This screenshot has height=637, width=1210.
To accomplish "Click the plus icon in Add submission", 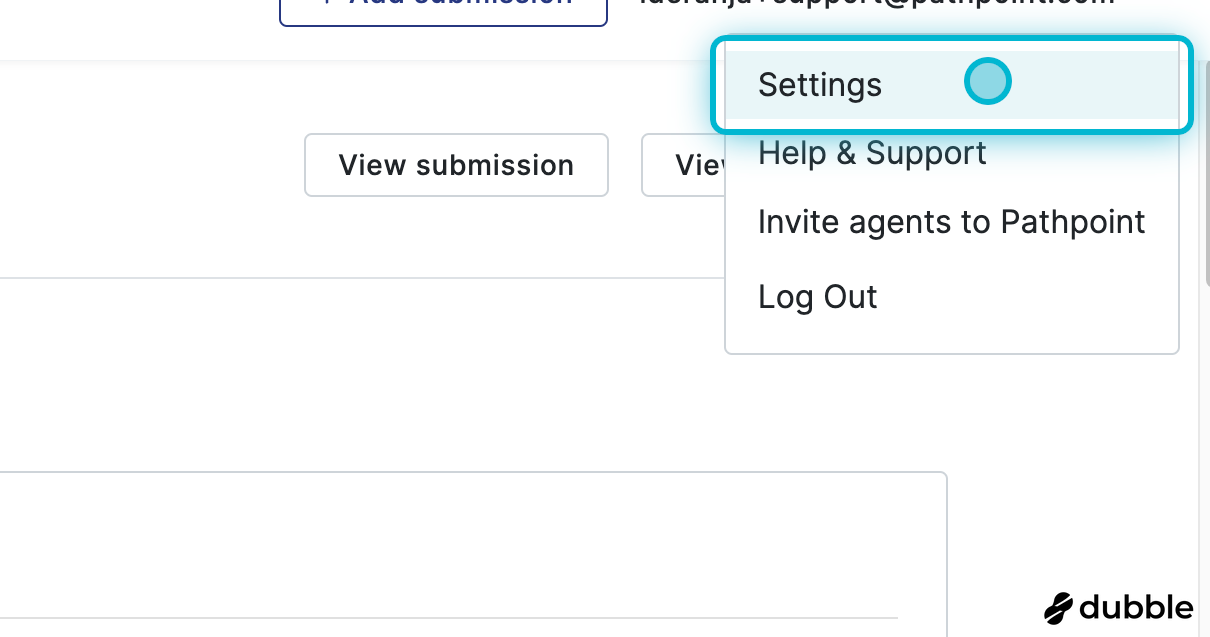I will pyautogui.click(x=327, y=3).
